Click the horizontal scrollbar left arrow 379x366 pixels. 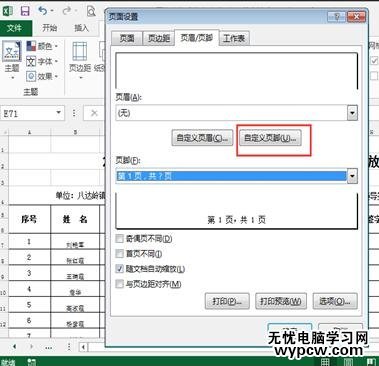coord(83,347)
